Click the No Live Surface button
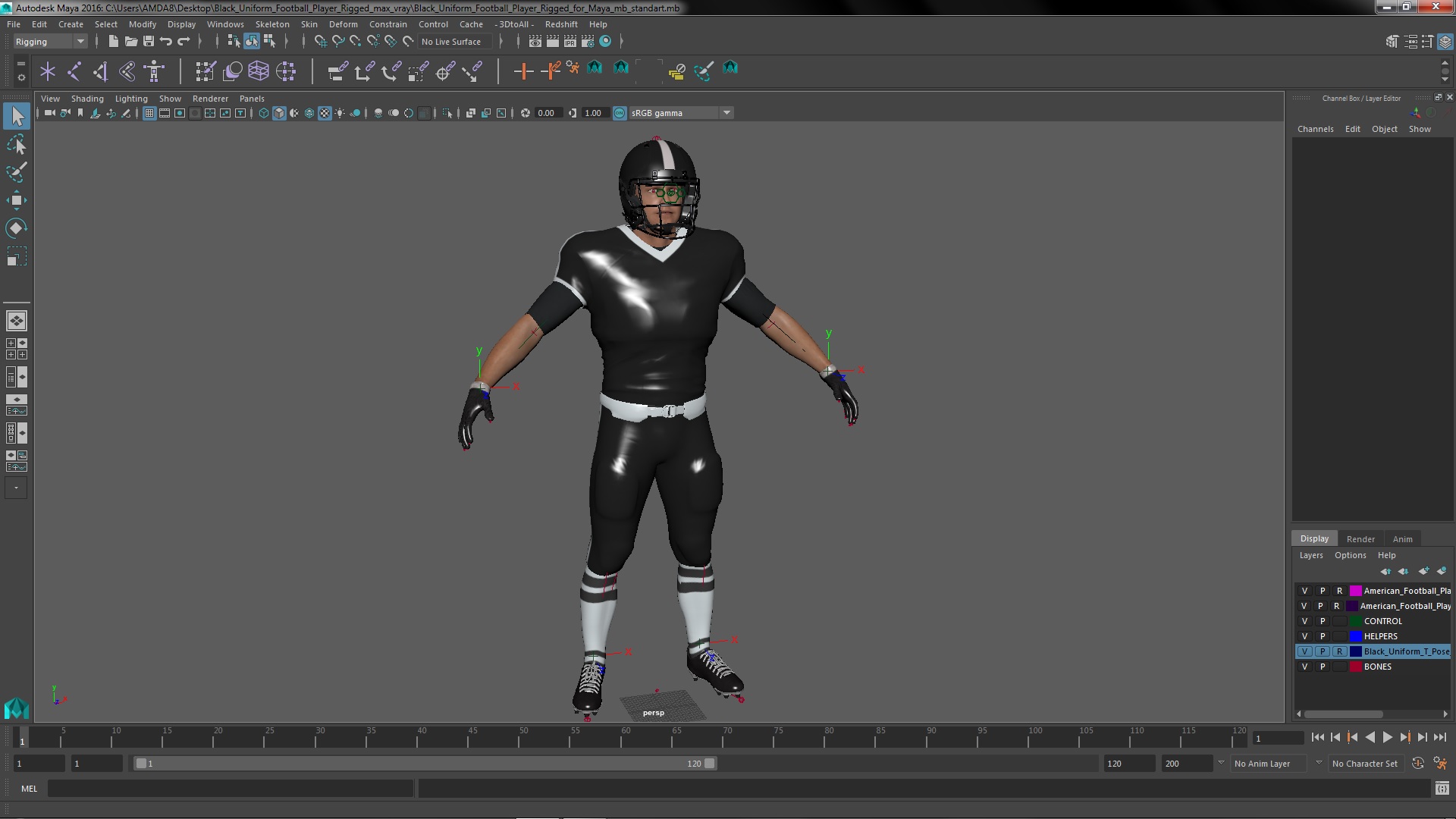1456x819 pixels. point(451,42)
